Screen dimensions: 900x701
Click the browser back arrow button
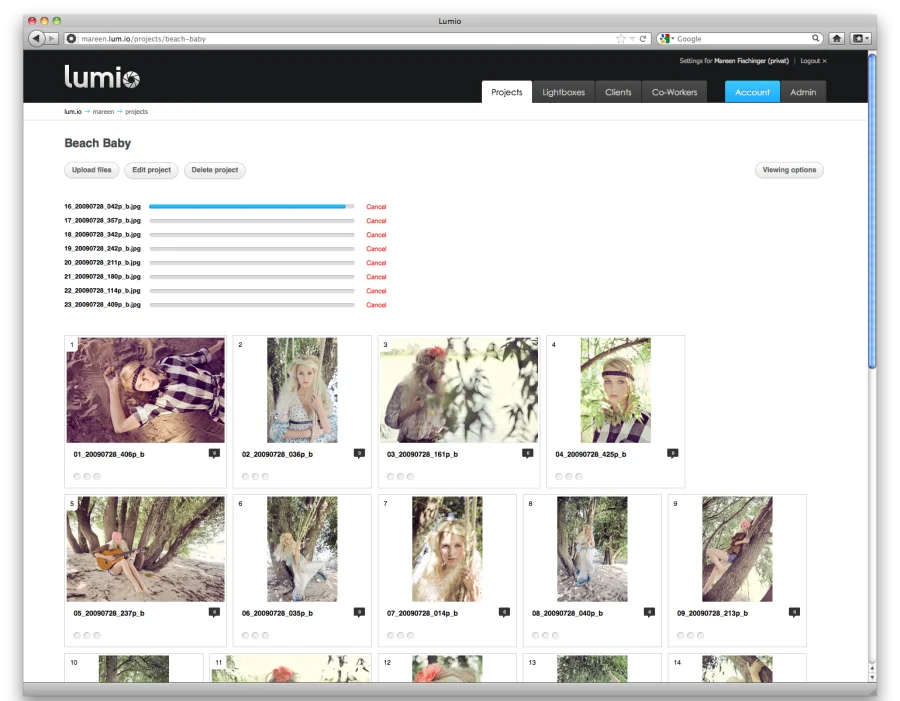(x=37, y=38)
